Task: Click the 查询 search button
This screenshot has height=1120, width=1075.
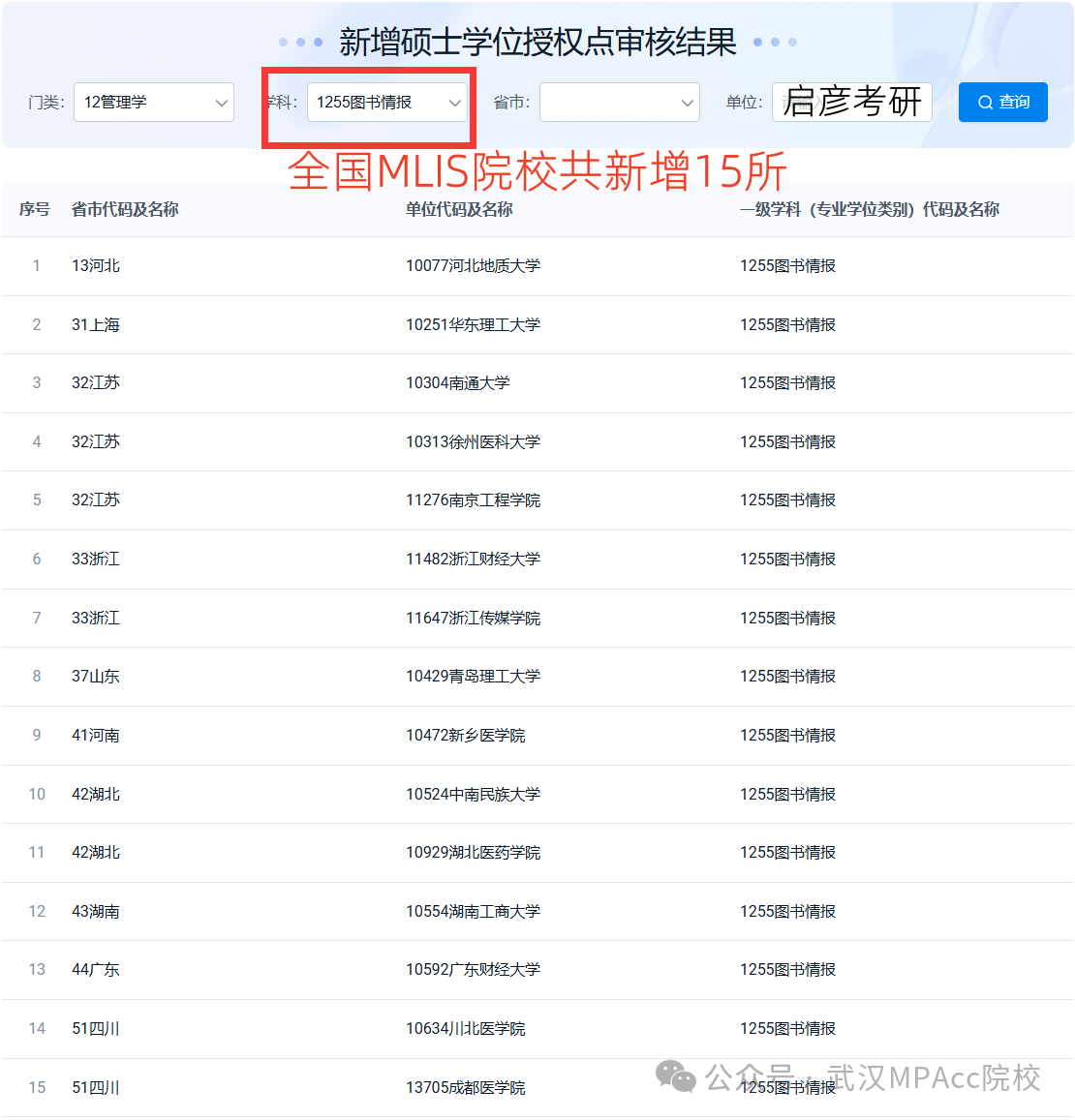Action: pos(1002,103)
